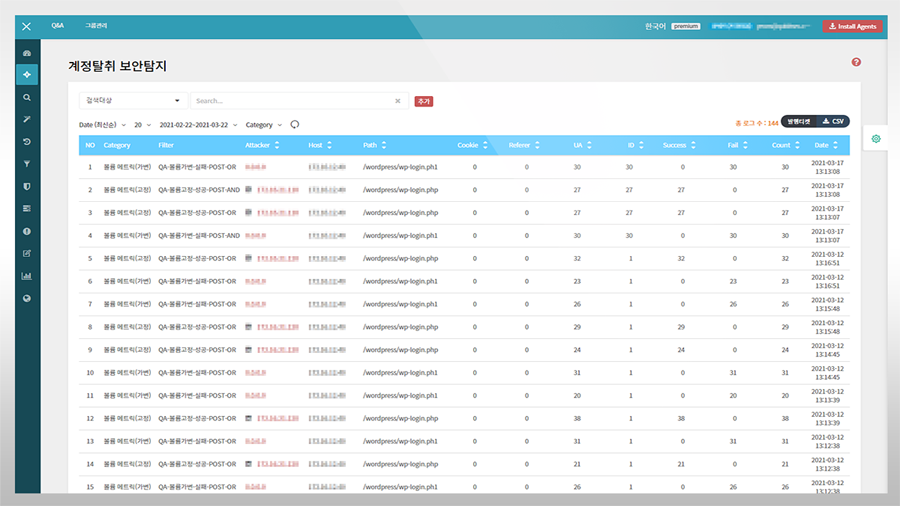The width and height of the screenshot is (900, 506).
Task: Open the magnifier search icon in sidebar
Action: (27, 98)
